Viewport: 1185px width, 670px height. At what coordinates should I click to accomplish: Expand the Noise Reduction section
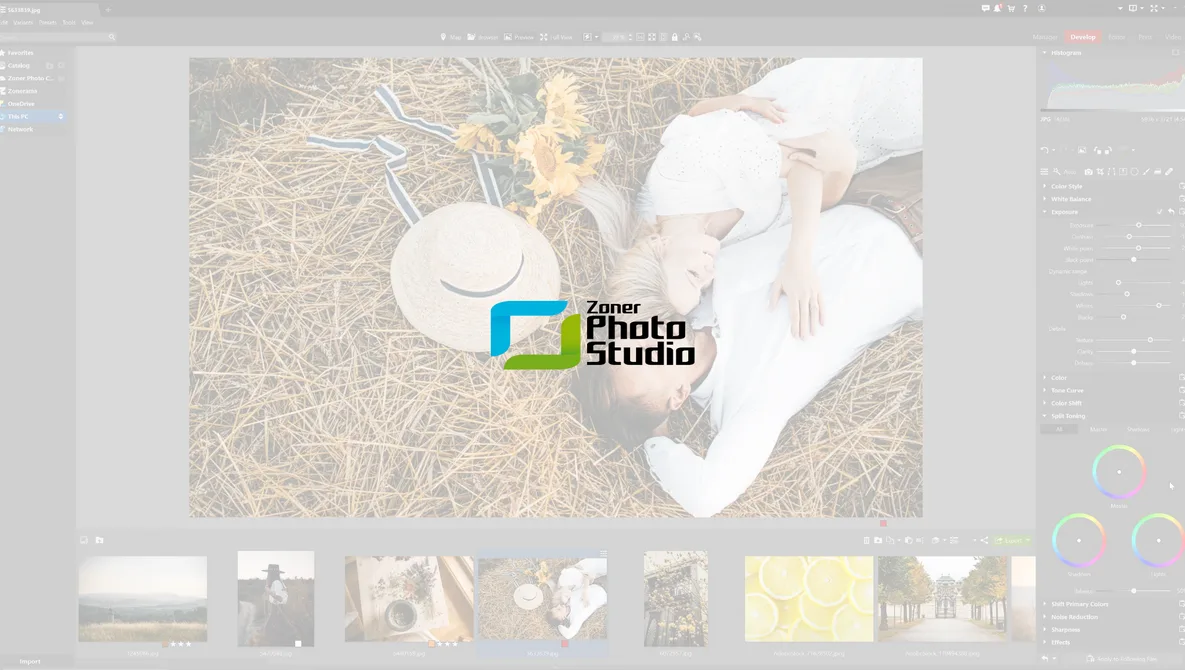pyautogui.click(x=1074, y=617)
